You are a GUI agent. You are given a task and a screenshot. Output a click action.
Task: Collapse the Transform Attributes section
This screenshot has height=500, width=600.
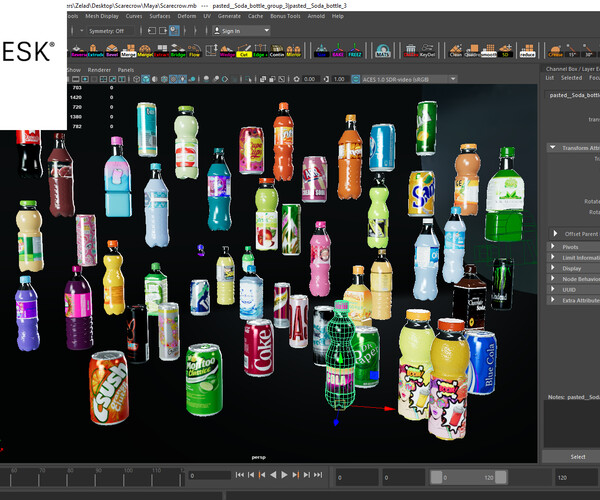[553, 147]
